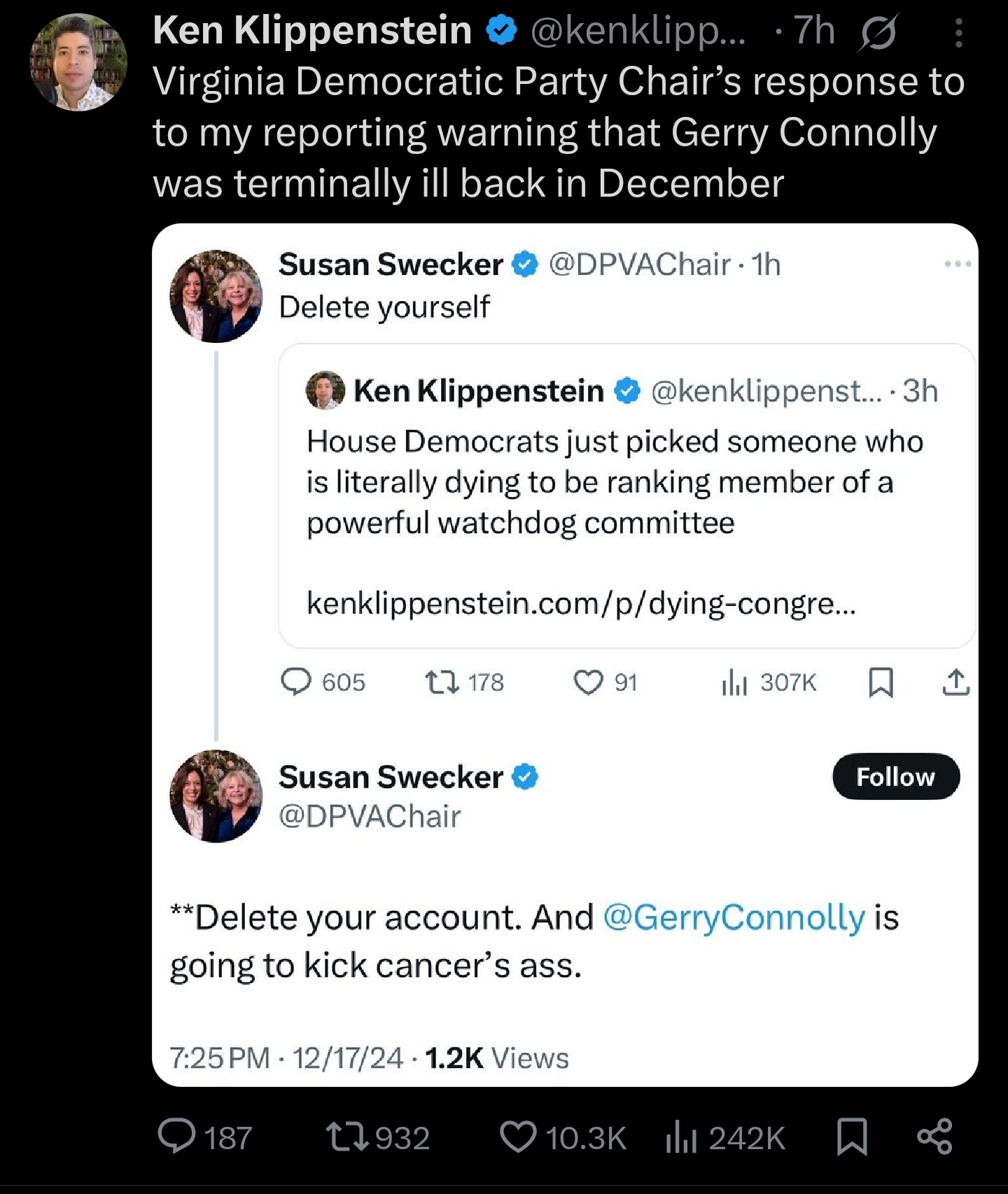
Task: Bookmark Ken Klippenstein's tweet
Action: (853, 1137)
